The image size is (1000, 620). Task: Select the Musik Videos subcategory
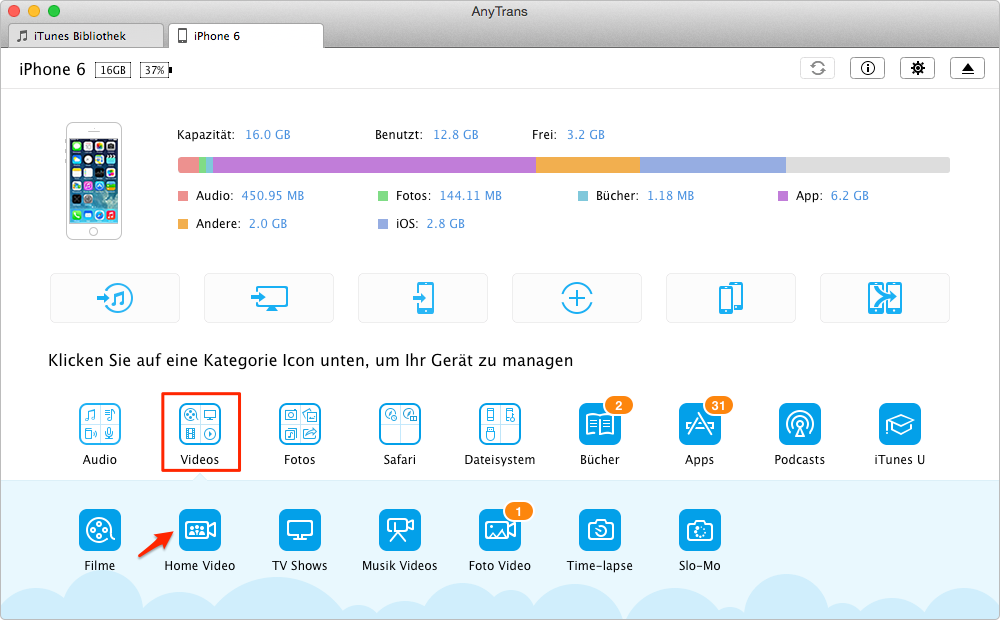[x=400, y=530]
